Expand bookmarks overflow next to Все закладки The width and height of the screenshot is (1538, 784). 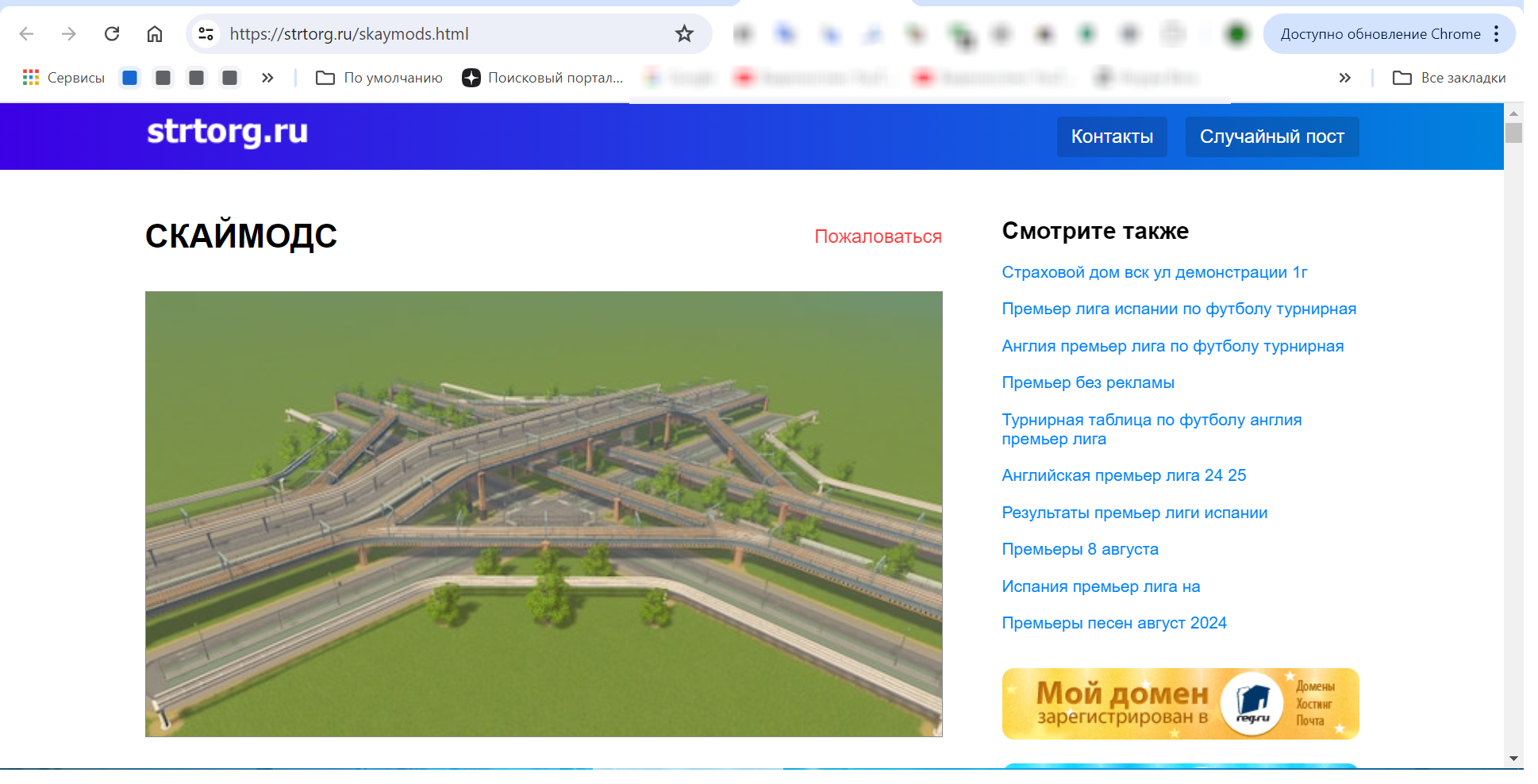[1344, 78]
